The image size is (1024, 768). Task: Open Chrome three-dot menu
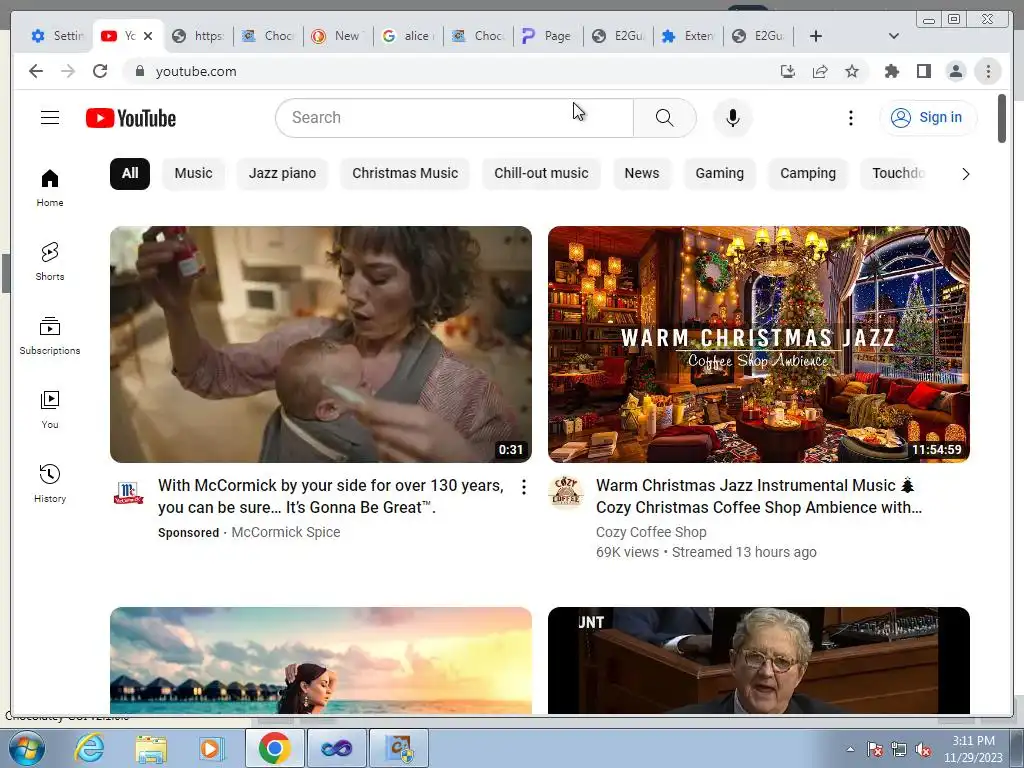(988, 71)
